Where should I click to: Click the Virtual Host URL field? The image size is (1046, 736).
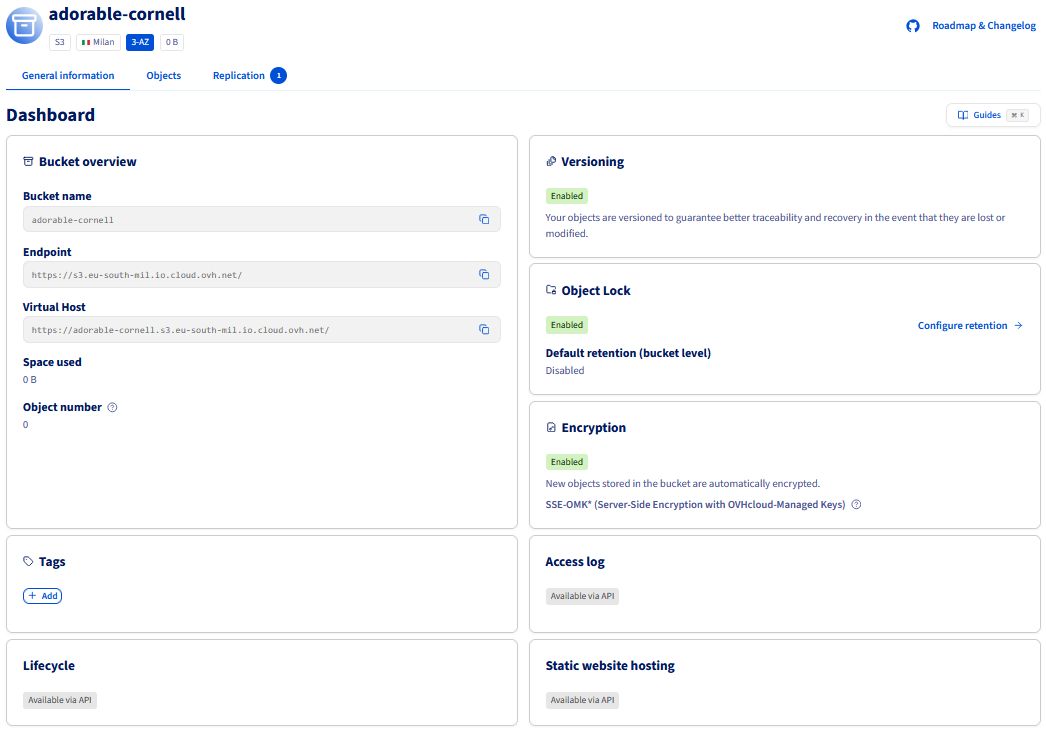click(x=250, y=329)
